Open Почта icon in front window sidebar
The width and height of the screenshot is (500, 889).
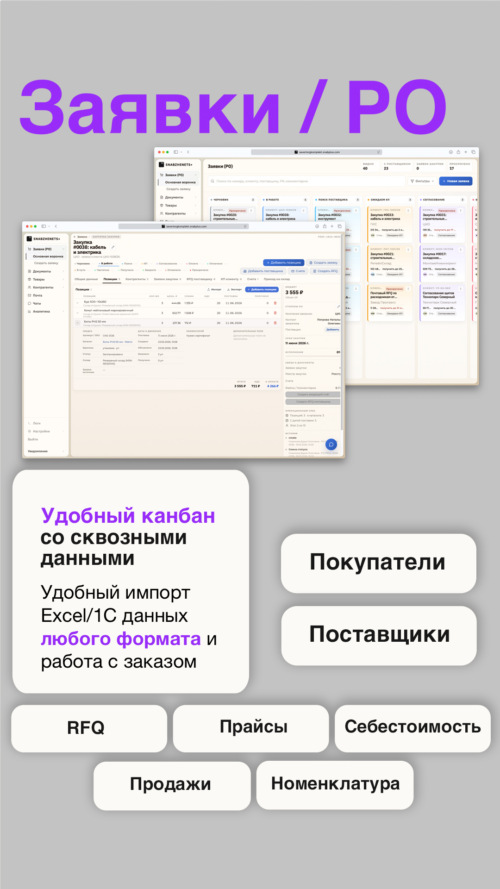[x=29, y=295]
